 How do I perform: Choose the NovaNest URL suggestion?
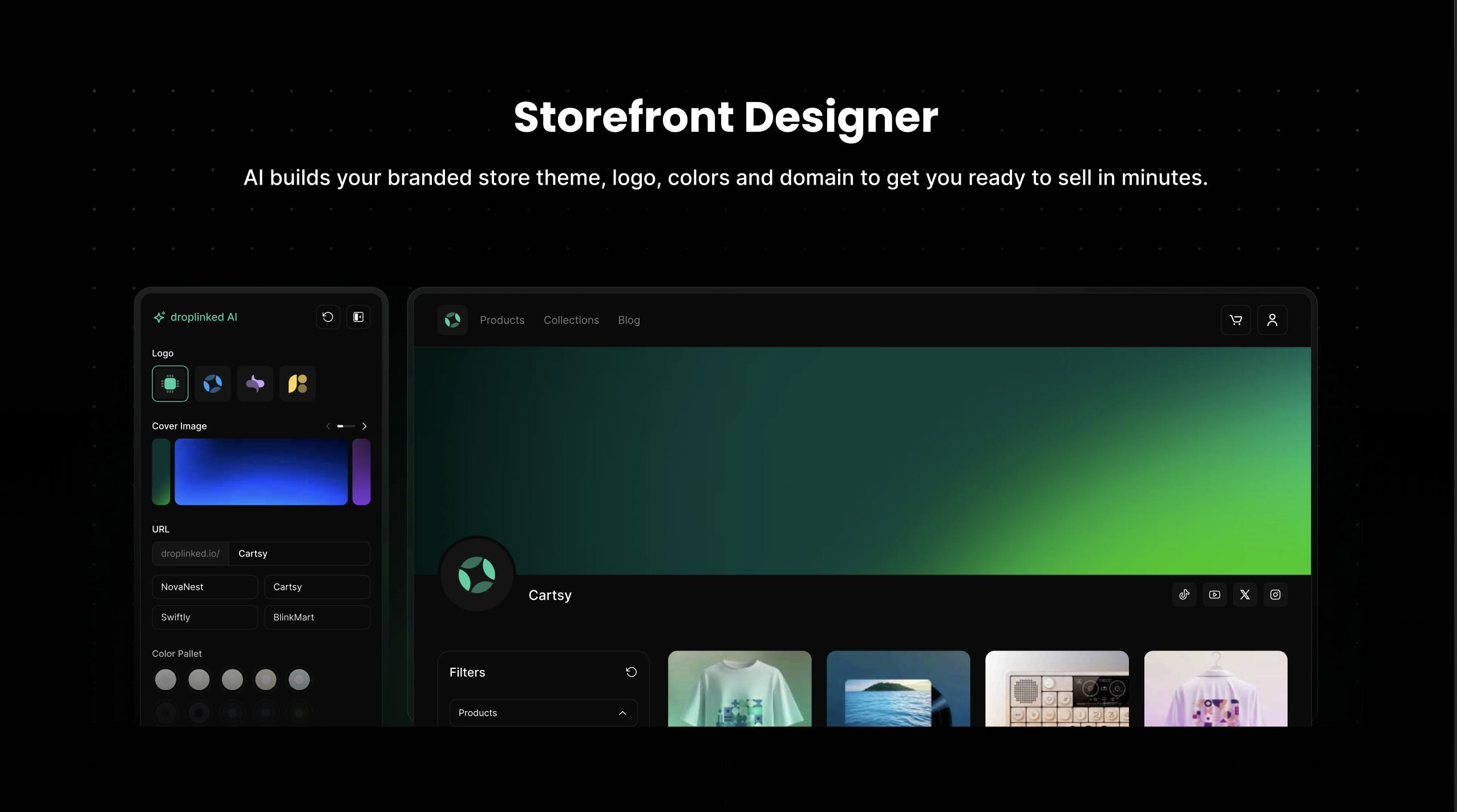click(205, 587)
